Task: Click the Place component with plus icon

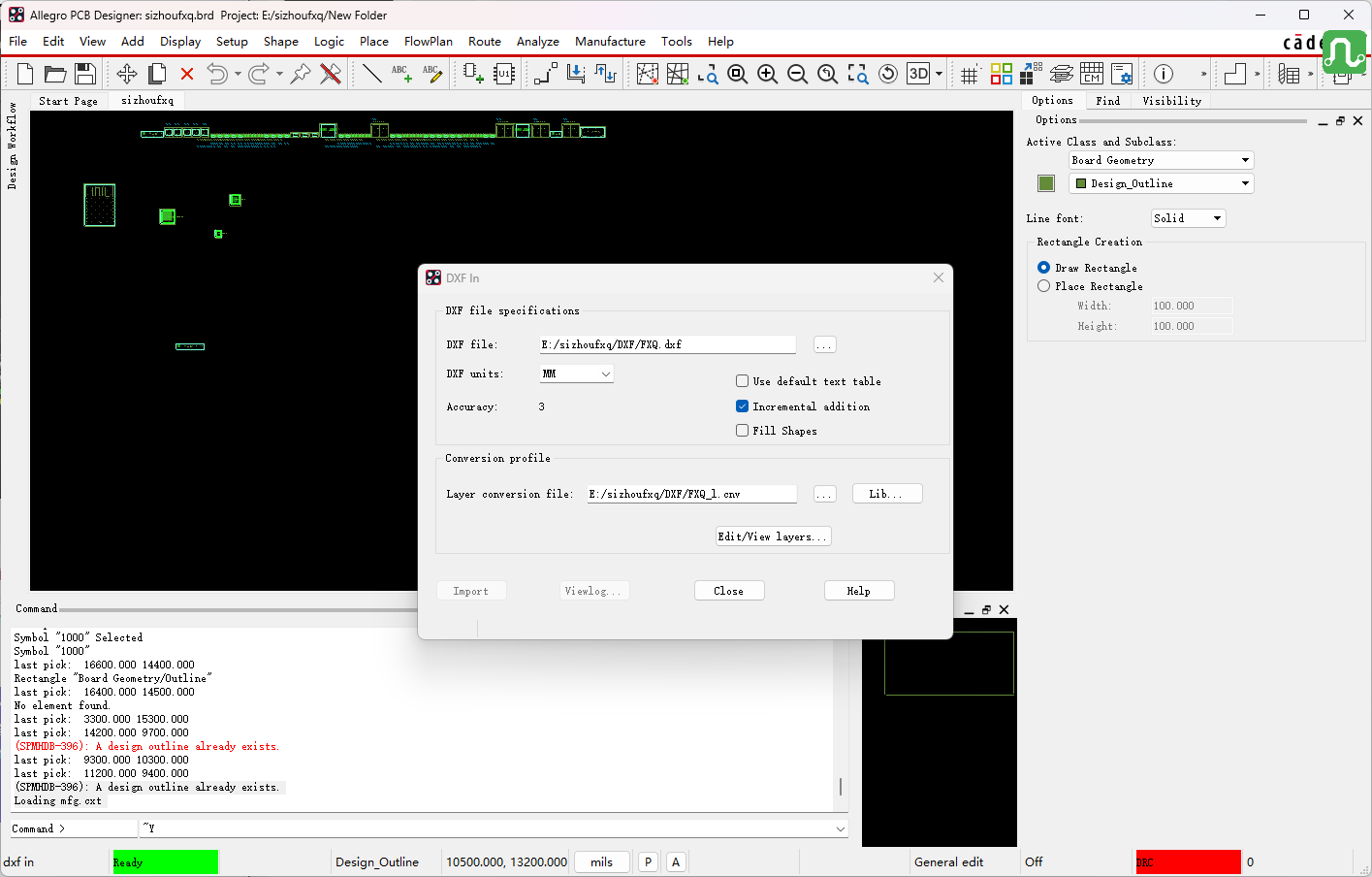Action: click(x=473, y=74)
